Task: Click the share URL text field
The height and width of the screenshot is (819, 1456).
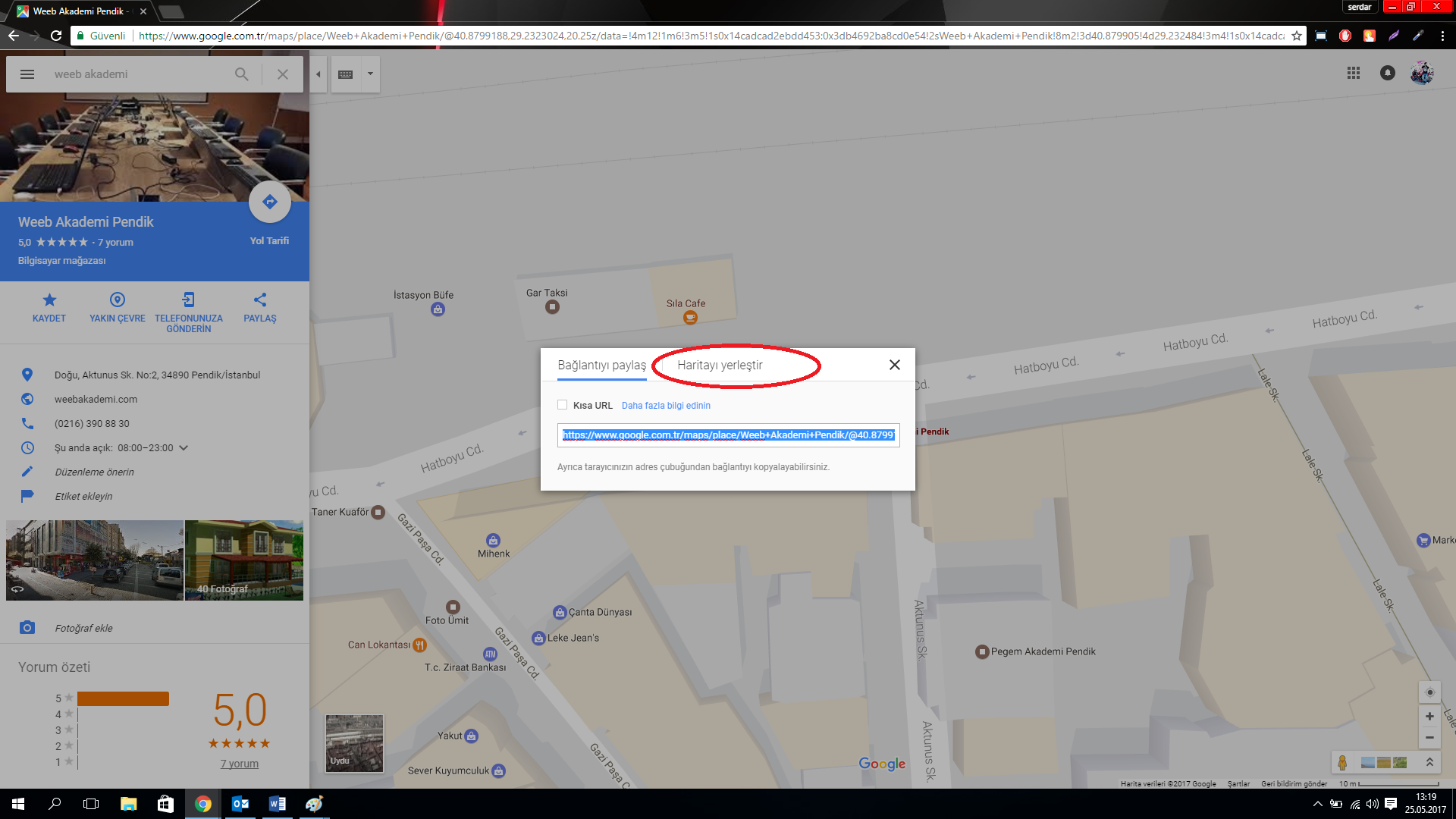Action: (729, 435)
